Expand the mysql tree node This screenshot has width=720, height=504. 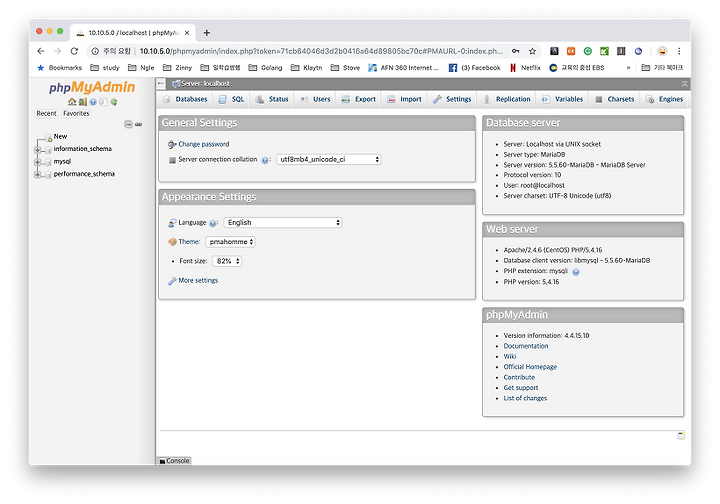pos(38,162)
